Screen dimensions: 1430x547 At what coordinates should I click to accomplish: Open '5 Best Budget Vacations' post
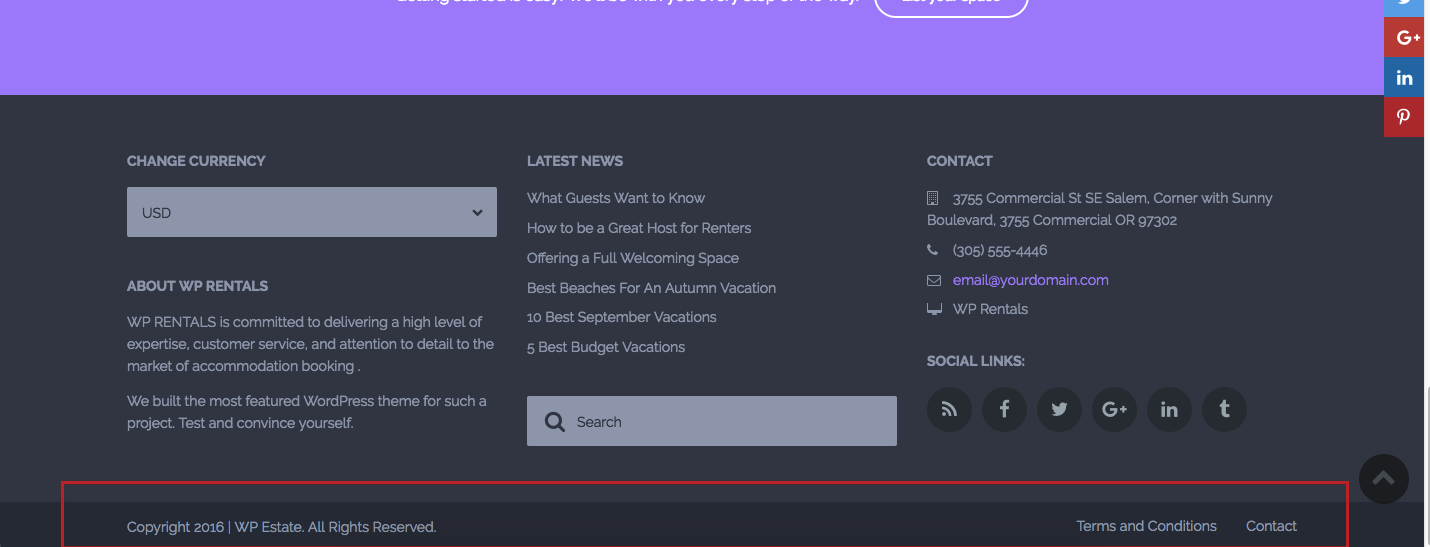606,347
